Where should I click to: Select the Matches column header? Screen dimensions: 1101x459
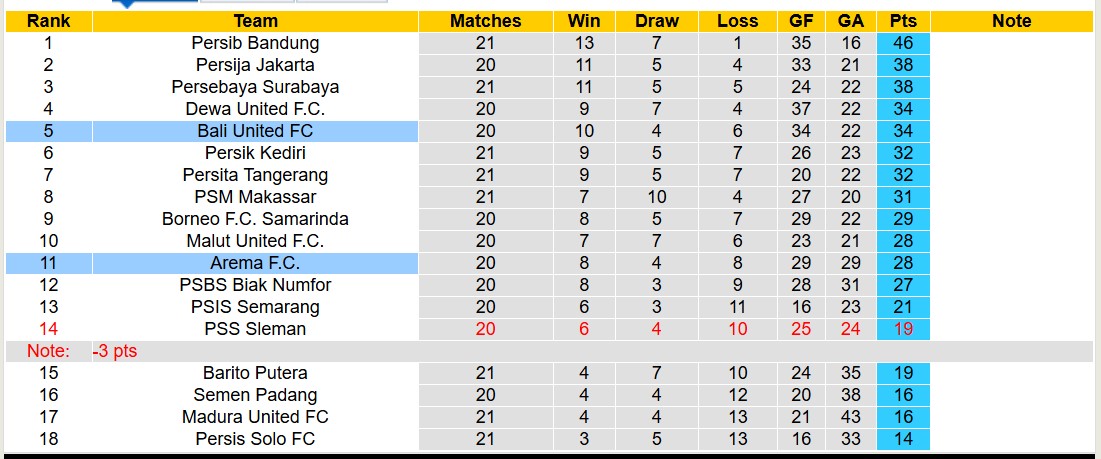(x=485, y=21)
